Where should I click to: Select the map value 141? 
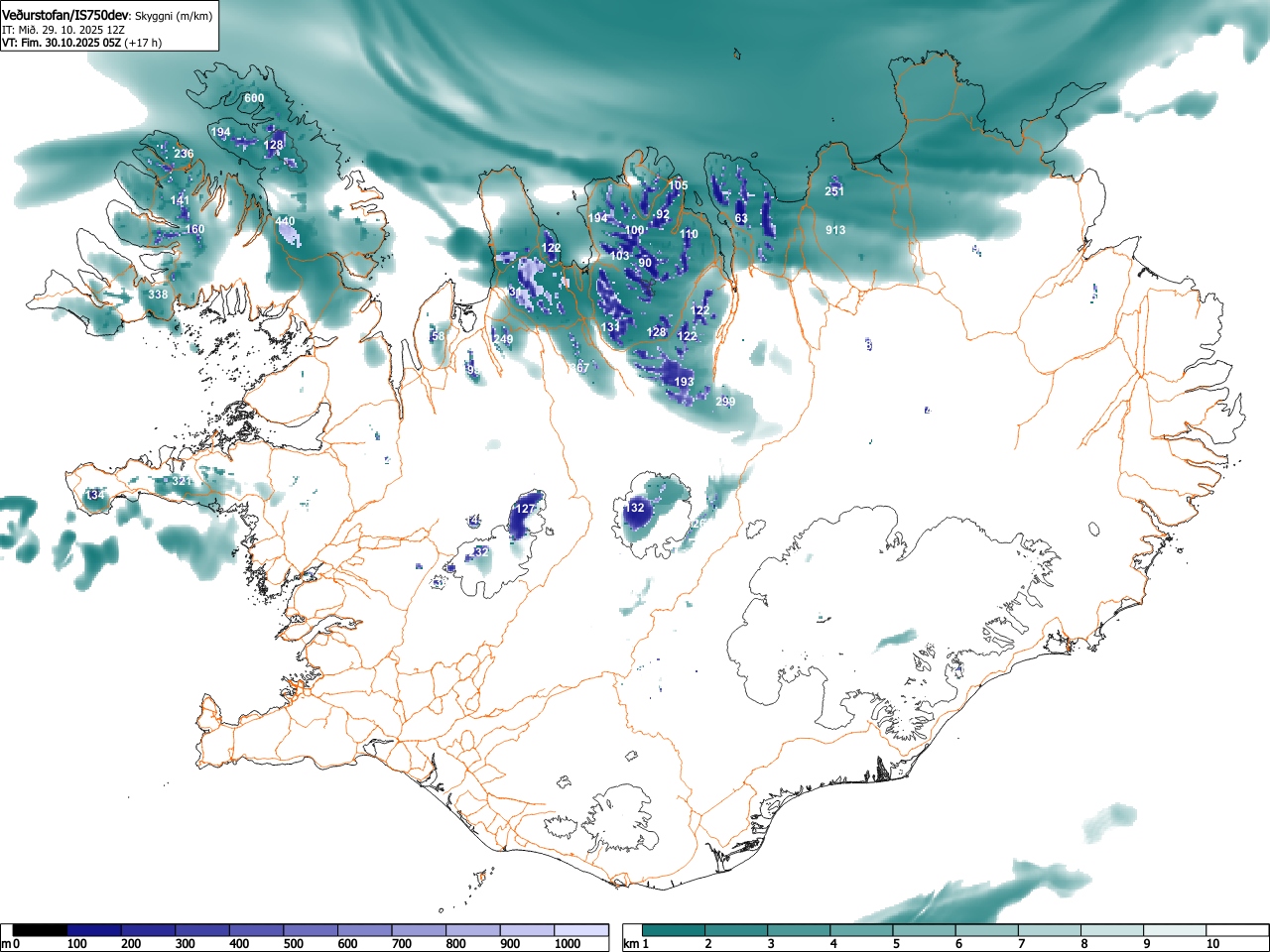tap(180, 201)
